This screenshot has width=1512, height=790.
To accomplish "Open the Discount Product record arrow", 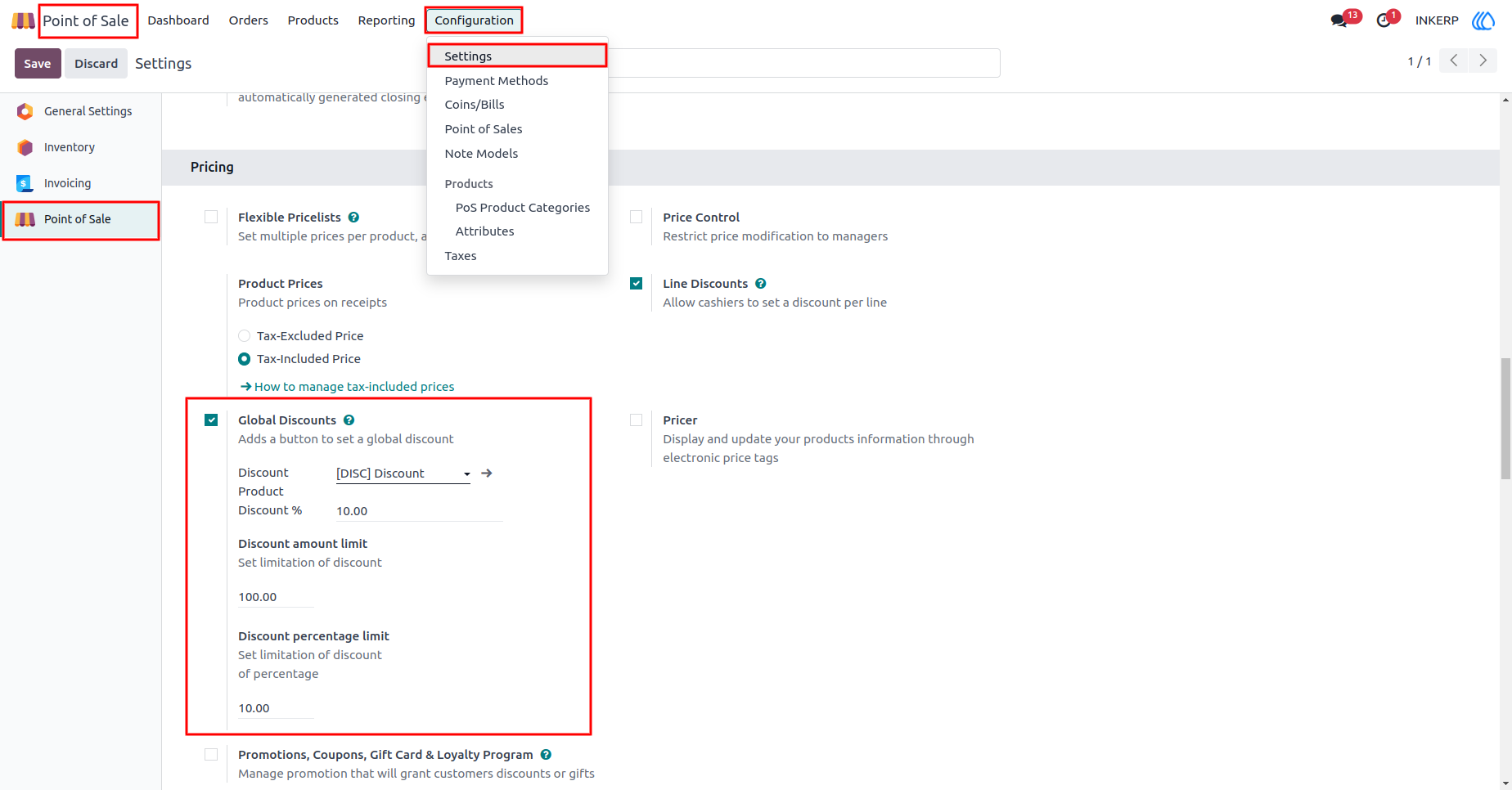I will pyautogui.click(x=487, y=474).
